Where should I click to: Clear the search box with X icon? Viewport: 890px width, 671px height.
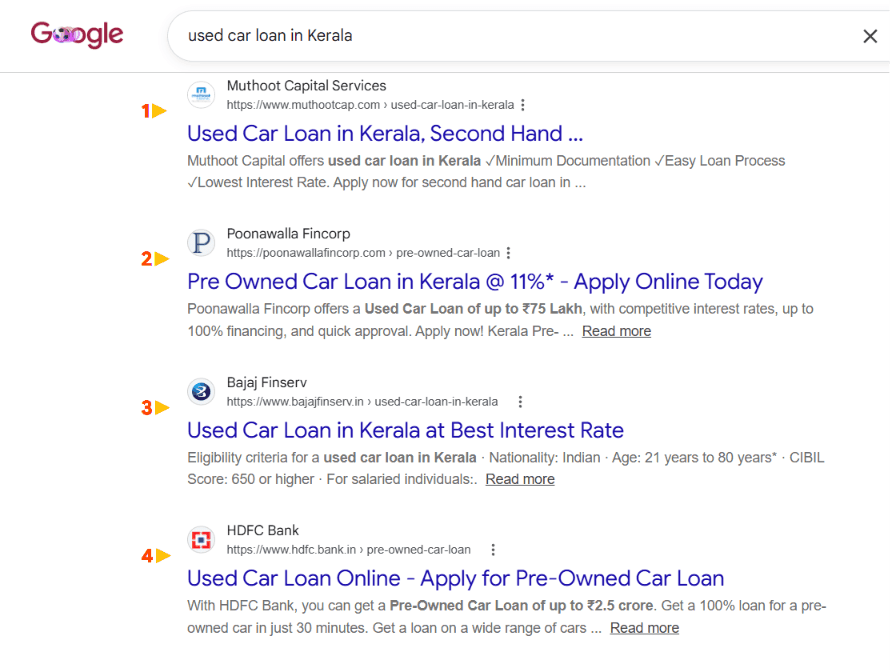870,36
